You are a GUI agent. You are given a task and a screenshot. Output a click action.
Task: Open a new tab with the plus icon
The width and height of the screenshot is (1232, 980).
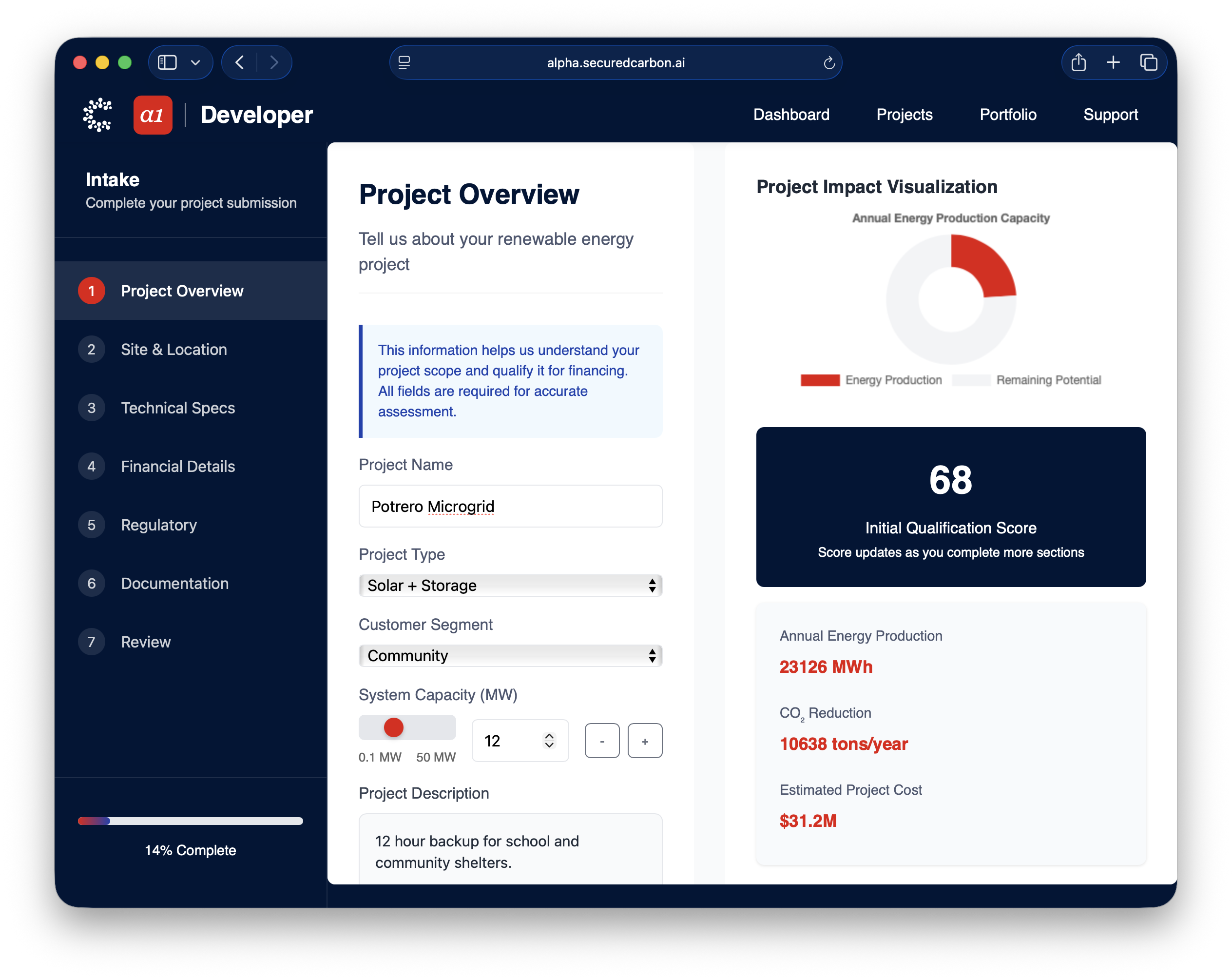click(x=1113, y=62)
